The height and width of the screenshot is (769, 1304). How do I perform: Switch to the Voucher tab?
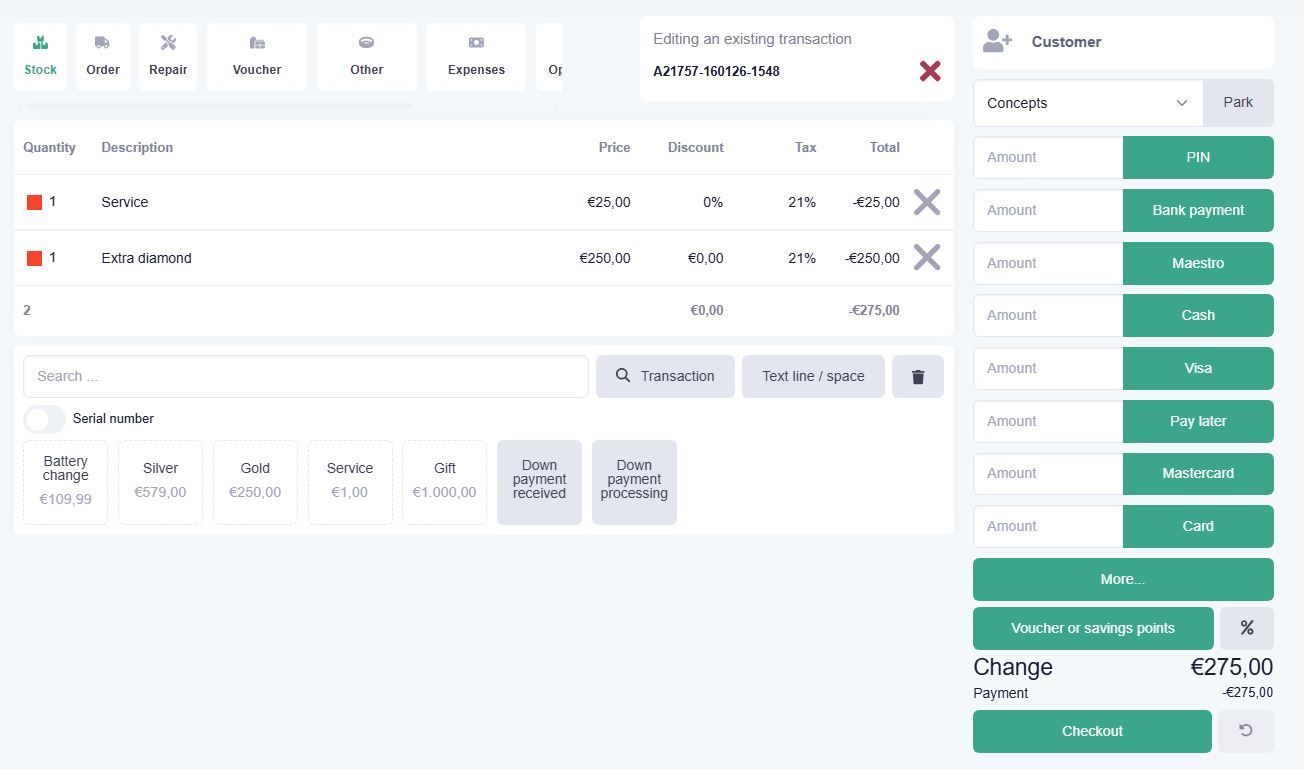[257, 57]
